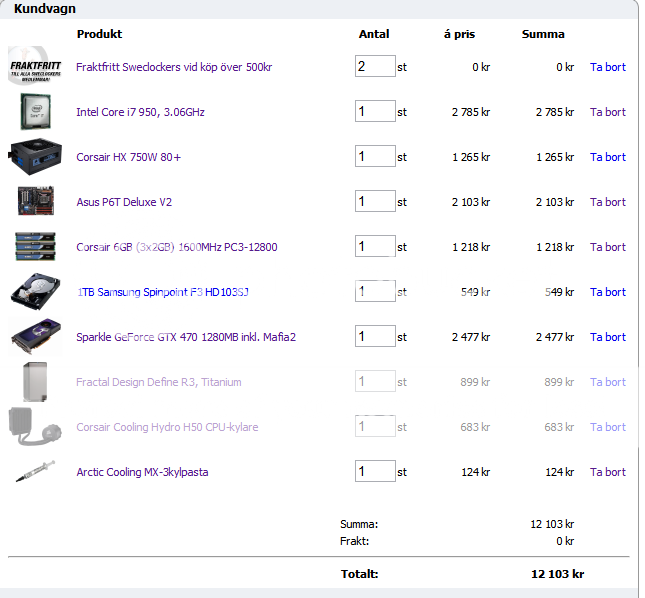Viewport: 645px width, 598px height.
Task: Click the Sparkle GeForce graphics card image
Action: pos(35,337)
